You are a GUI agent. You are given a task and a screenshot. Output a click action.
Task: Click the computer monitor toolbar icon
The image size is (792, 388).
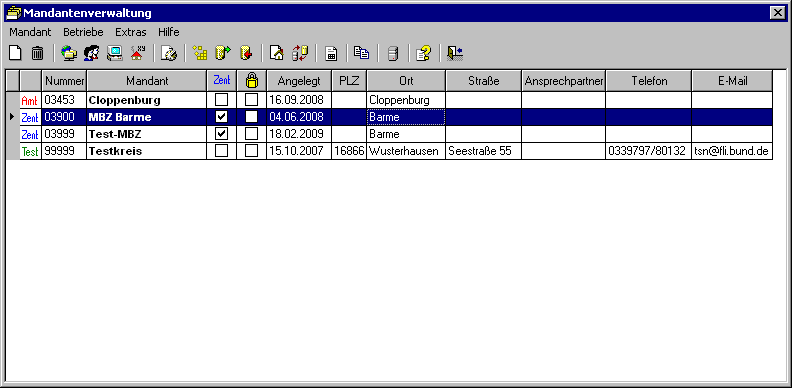[x=115, y=53]
